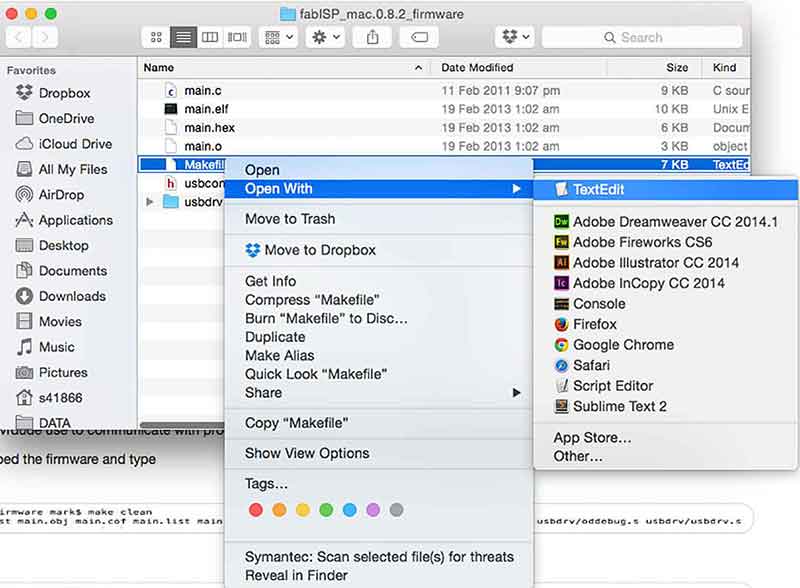Apply the red tag color
This screenshot has height=588, width=800.
pos(256,509)
